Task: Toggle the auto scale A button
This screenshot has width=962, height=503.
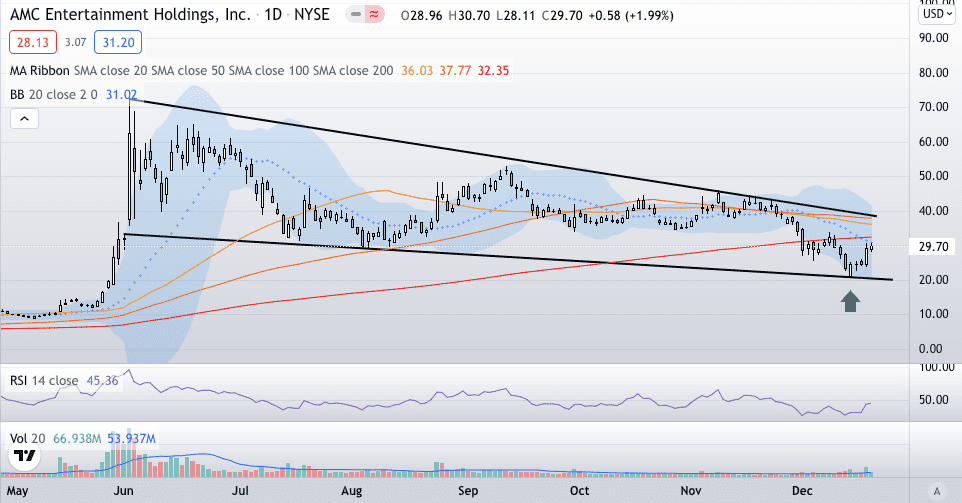Action: point(936,491)
